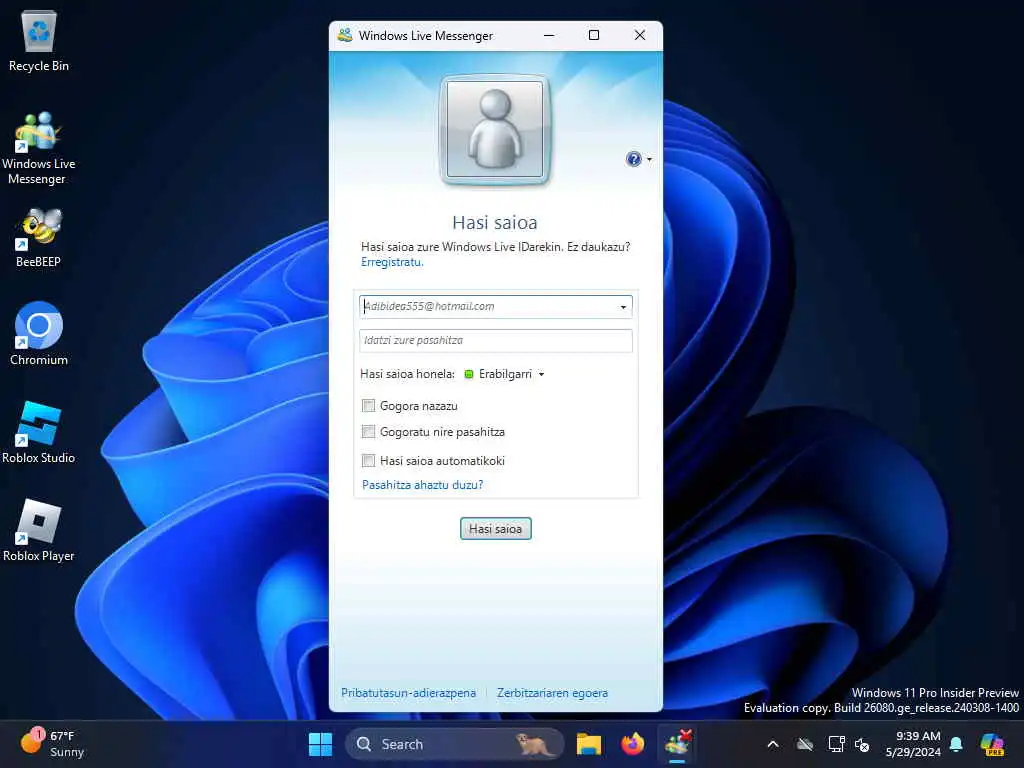Image resolution: width=1024 pixels, height=768 pixels.
Task: Open the Erregistratu link
Action: tap(392, 262)
